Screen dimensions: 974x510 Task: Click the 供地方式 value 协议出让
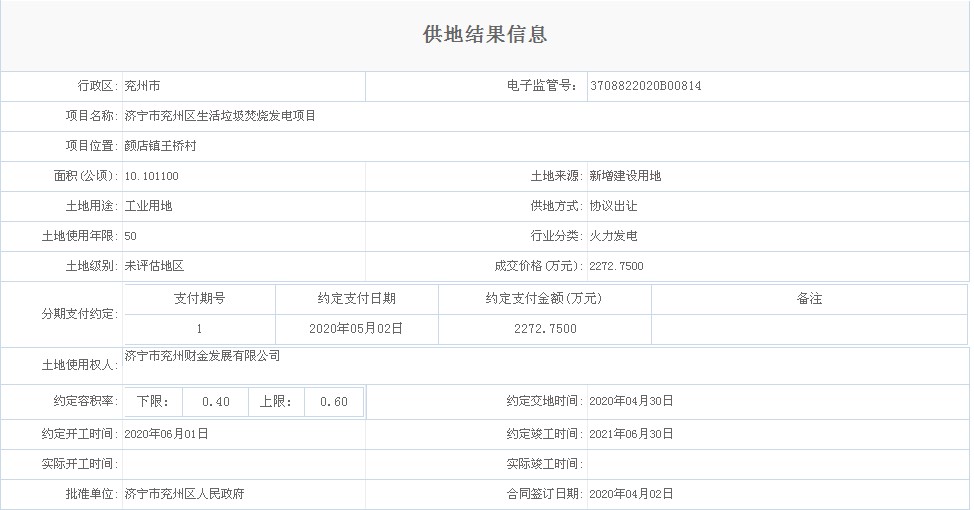(613, 206)
